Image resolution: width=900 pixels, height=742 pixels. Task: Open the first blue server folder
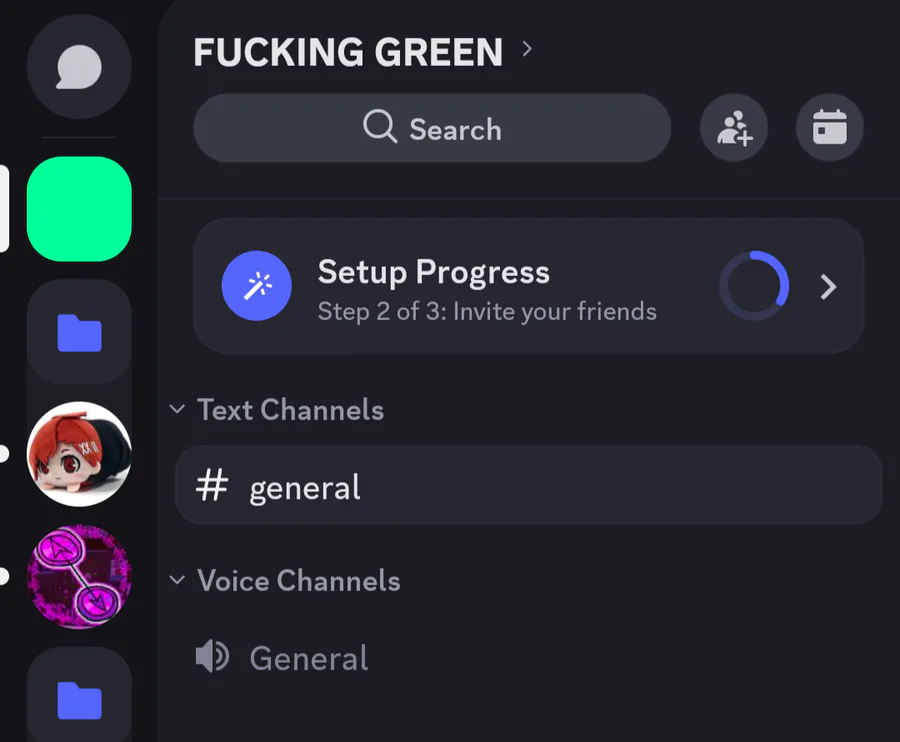79,332
